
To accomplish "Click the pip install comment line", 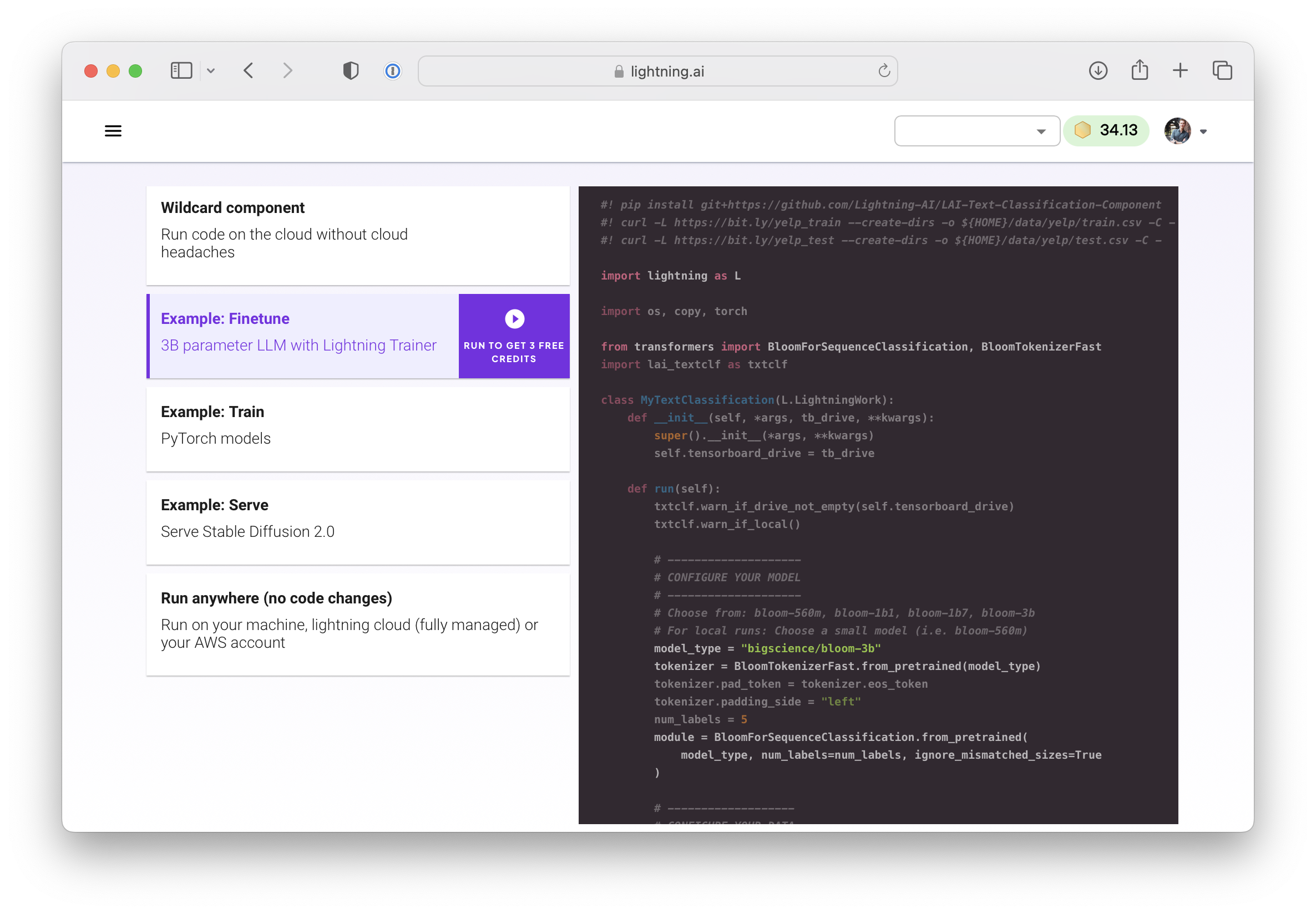I will [880, 205].
